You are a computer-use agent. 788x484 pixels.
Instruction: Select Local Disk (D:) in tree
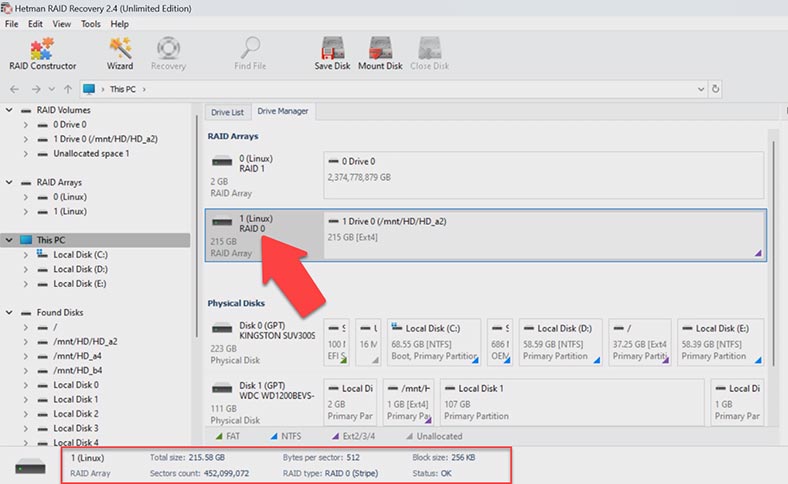[80, 269]
